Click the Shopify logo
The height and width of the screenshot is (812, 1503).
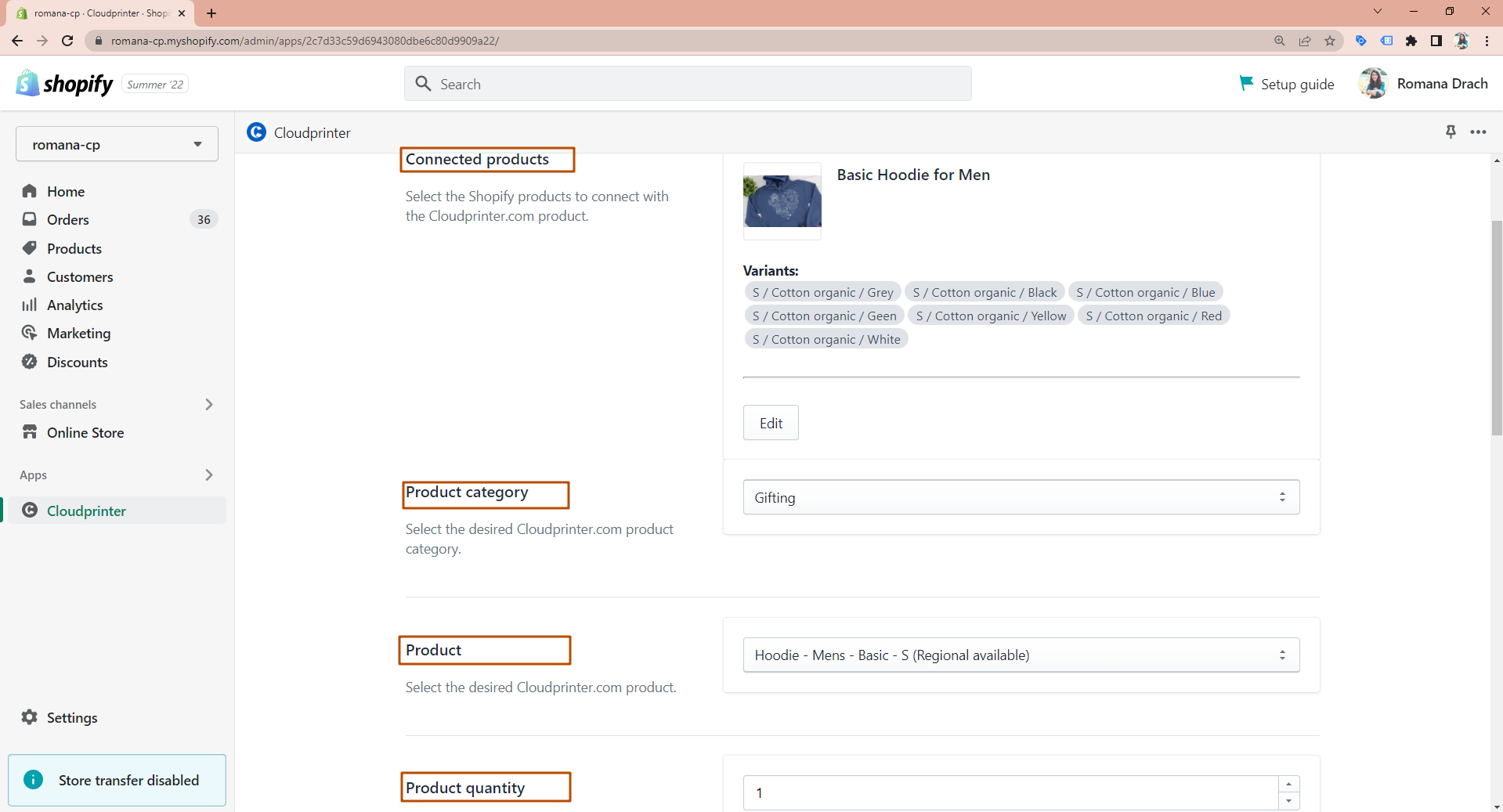65,84
